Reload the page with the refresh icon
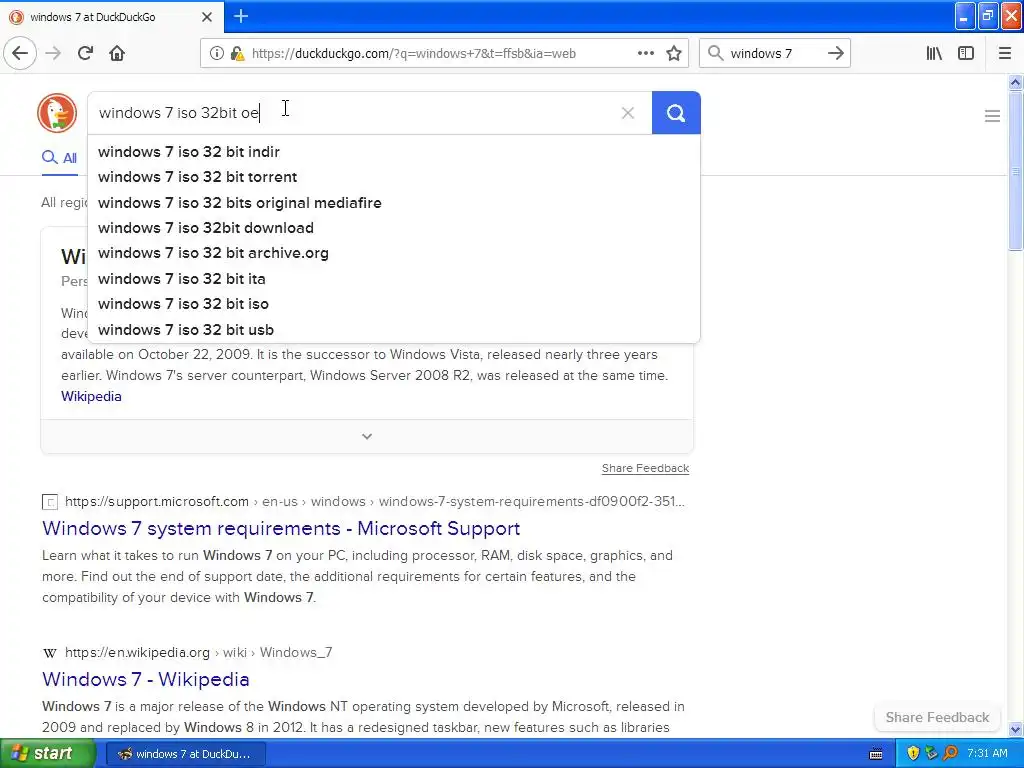Screen dimensions: 1024x768 85,54
